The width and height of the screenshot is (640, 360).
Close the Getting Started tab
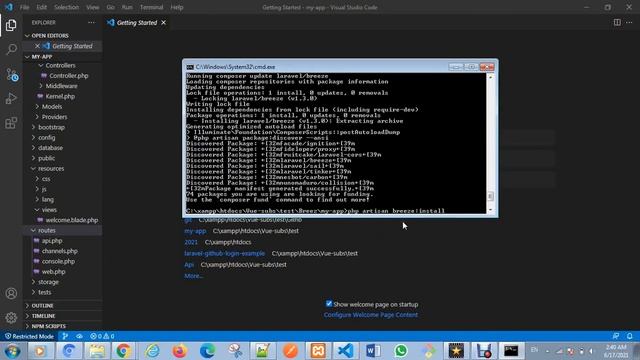[x=163, y=22]
